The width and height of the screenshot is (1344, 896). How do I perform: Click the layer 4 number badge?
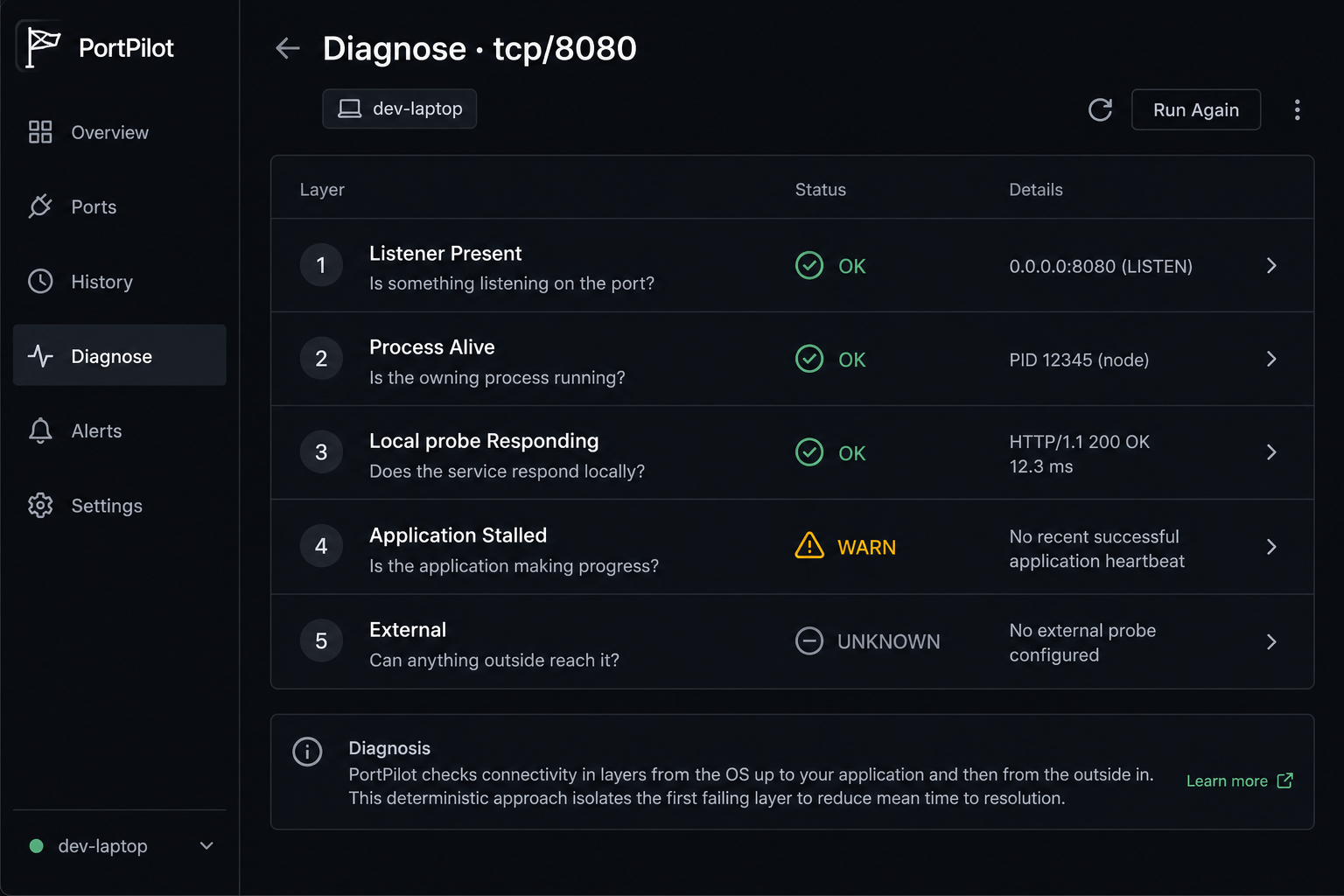[321, 546]
